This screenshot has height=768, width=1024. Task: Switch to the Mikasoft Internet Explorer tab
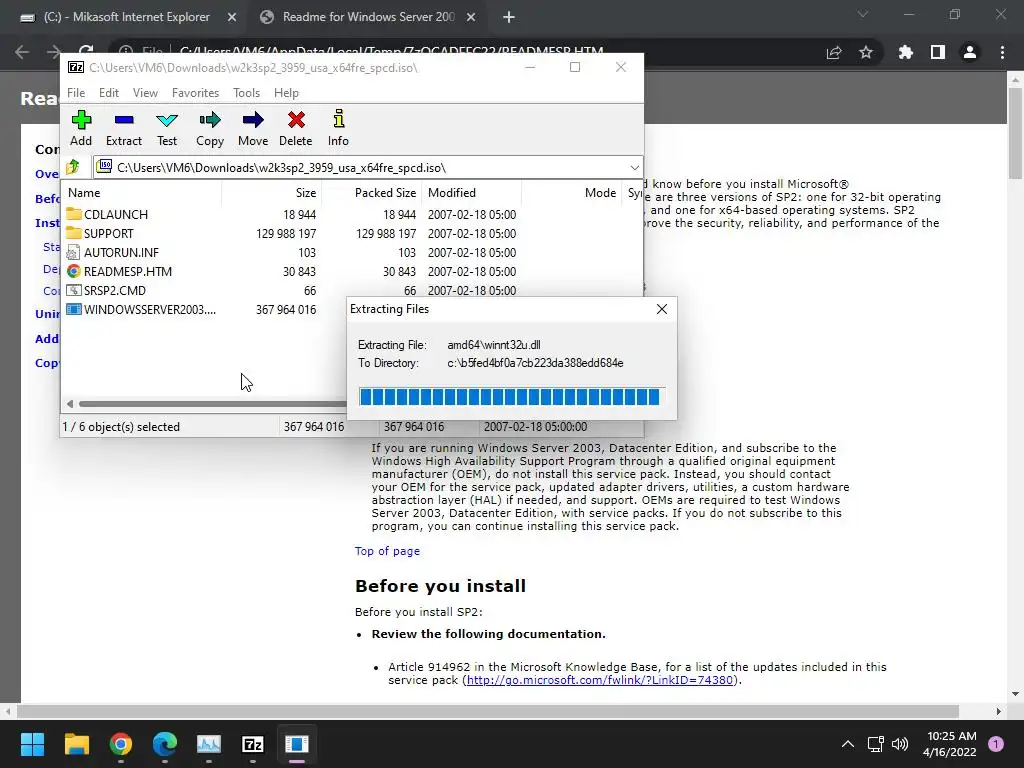[126, 17]
